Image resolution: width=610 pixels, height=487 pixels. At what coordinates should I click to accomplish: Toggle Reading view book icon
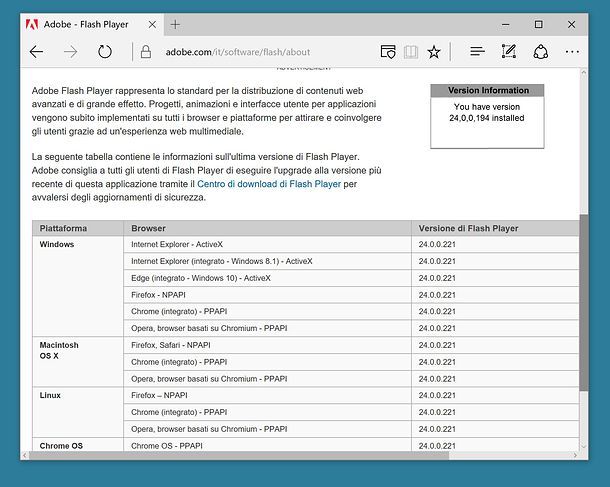pyautogui.click(x=411, y=52)
